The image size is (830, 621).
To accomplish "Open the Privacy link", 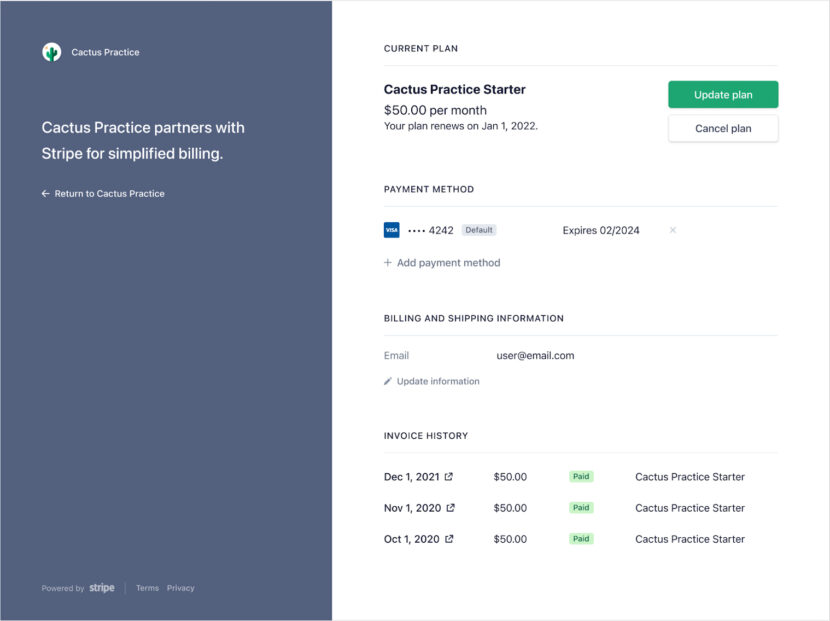I will pyautogui.click(x=180, y=588).
